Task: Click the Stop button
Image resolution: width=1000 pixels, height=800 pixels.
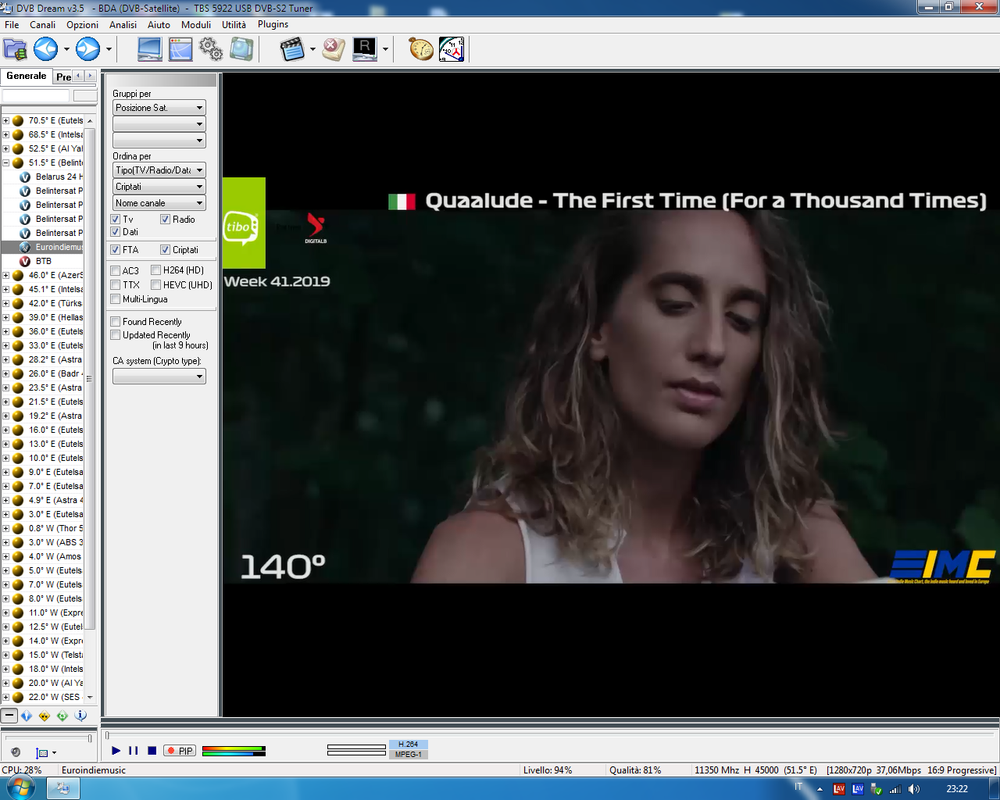Action: click(152, 751)
